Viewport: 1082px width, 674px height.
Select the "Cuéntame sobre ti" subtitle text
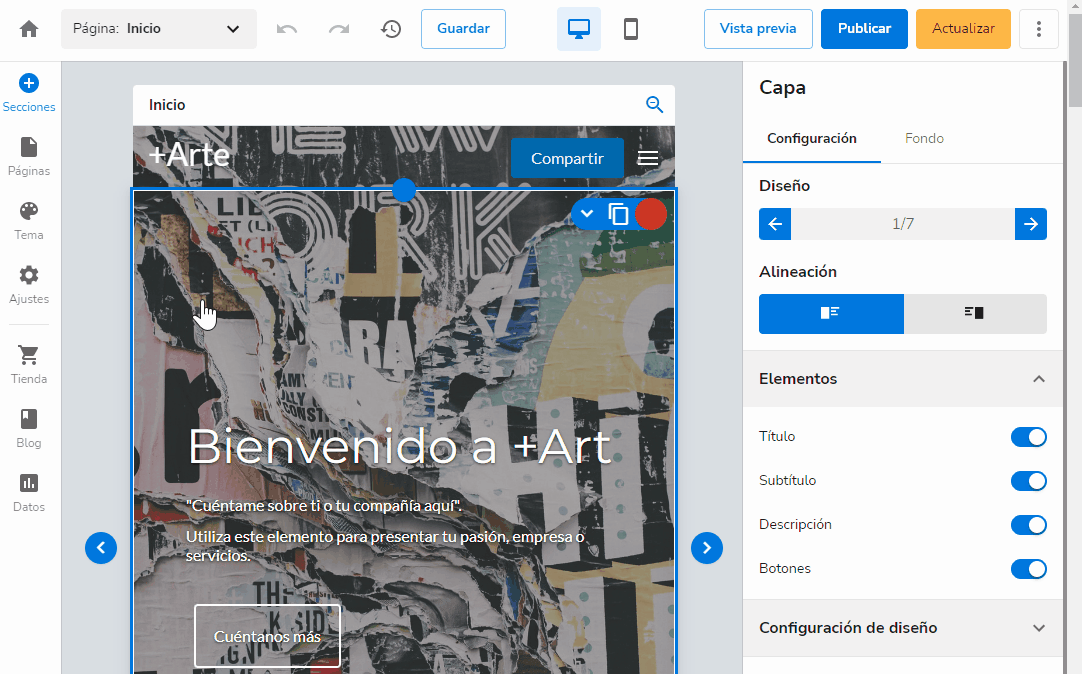pos(324,506)
